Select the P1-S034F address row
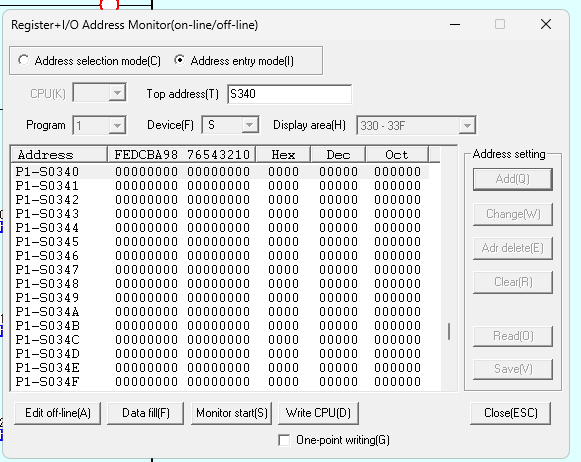 coord(221,382)
